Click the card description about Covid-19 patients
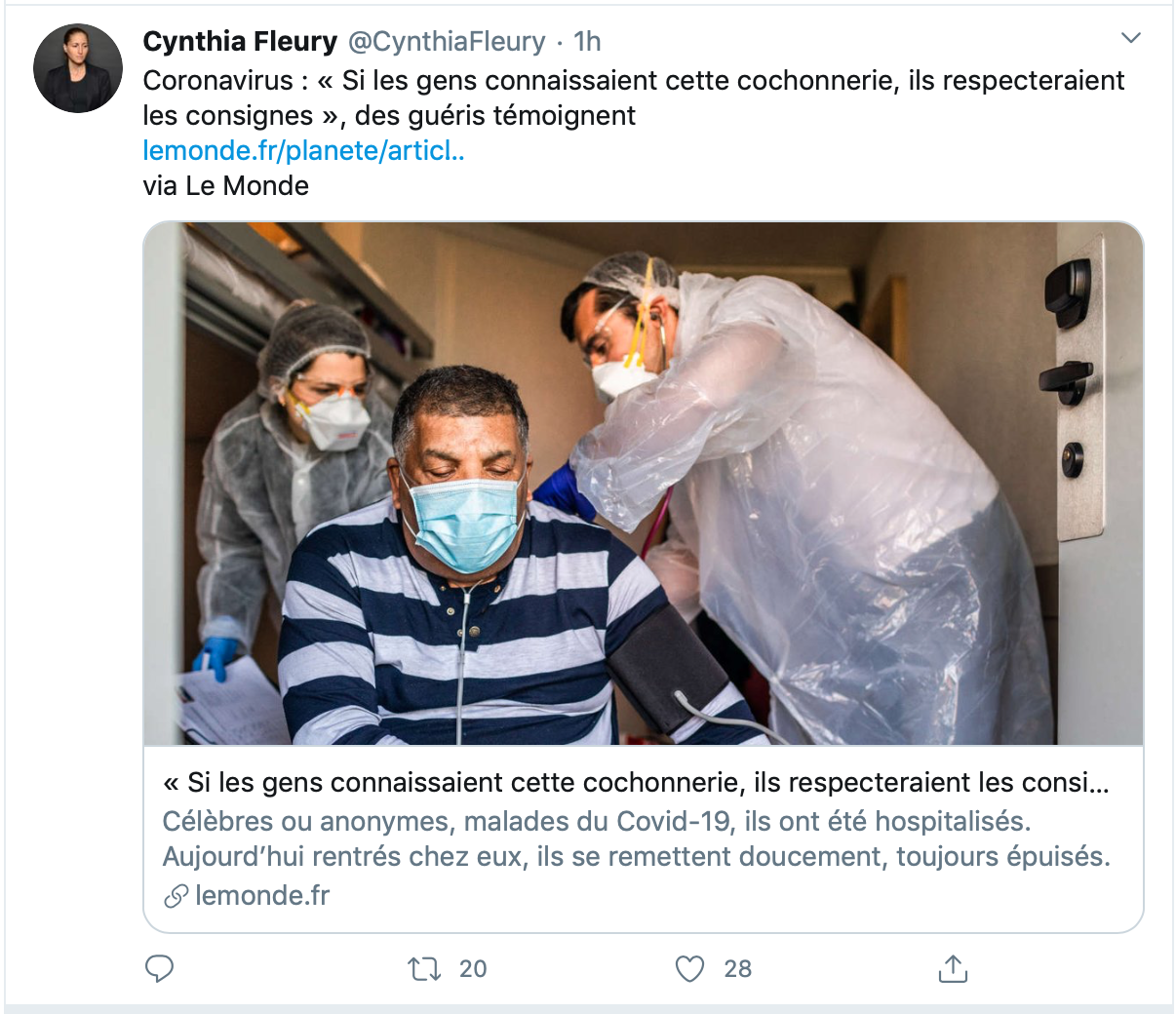The width and height of the screenshot is (1176, 1014). 596,821
